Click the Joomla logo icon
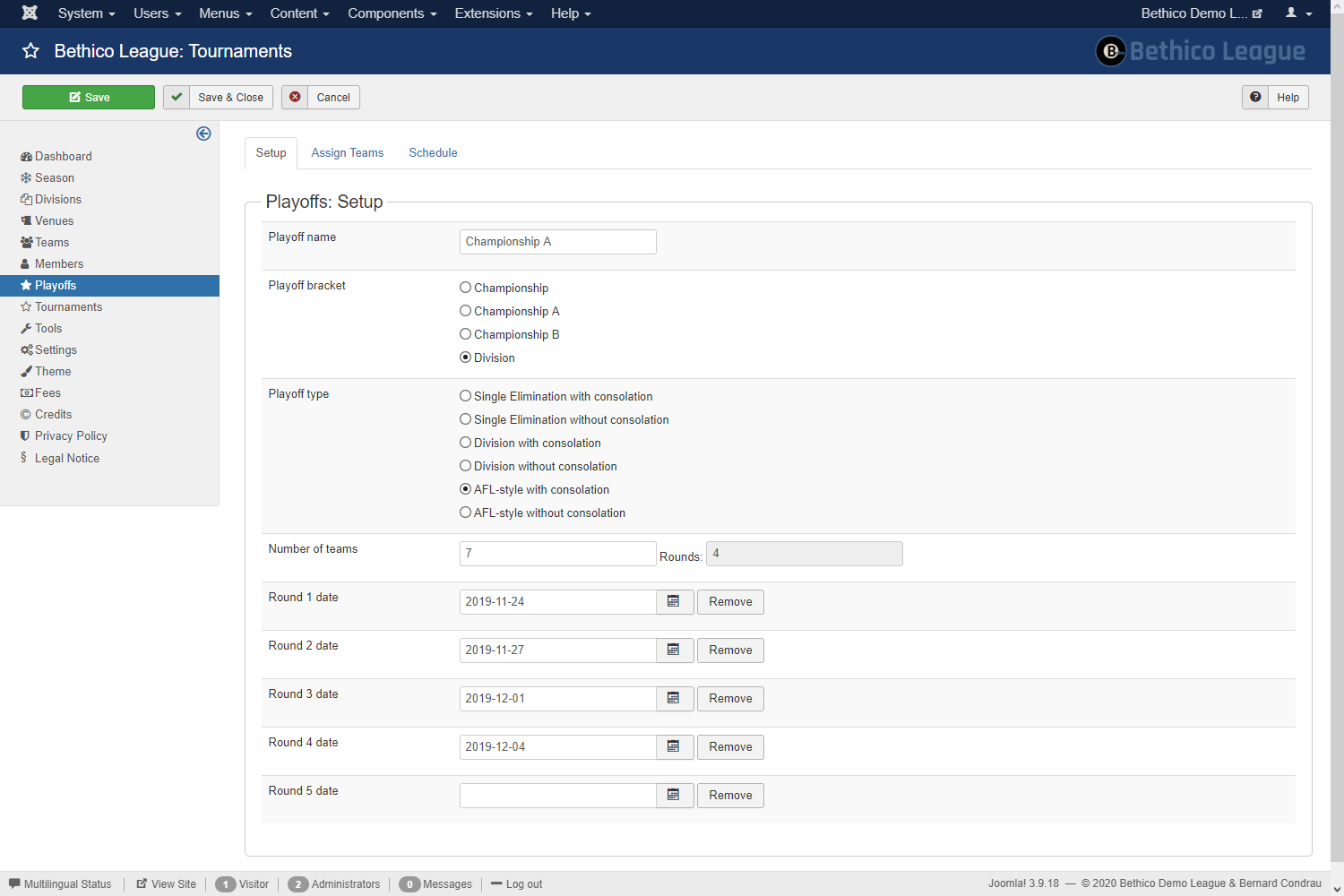The width and height of the screenshot is (1344, 896). click(30, 13)
